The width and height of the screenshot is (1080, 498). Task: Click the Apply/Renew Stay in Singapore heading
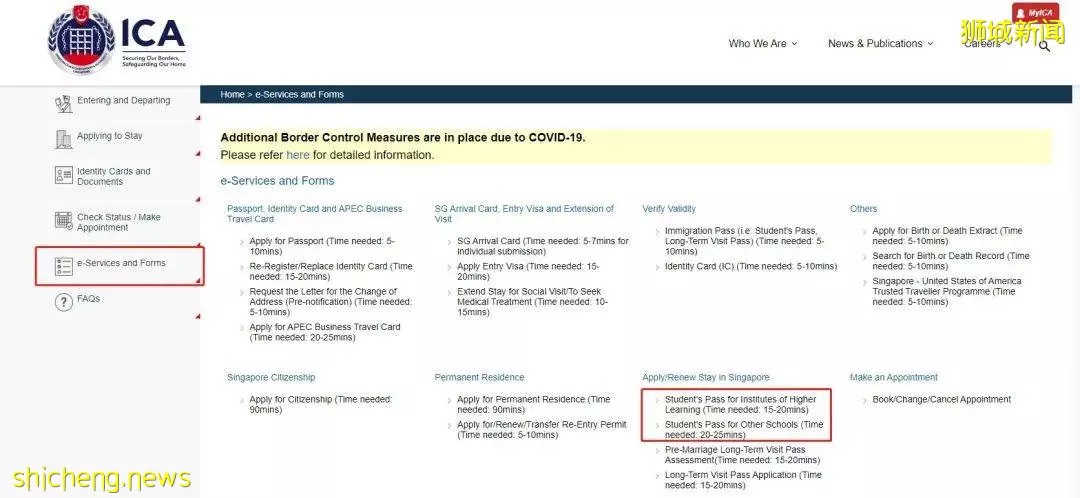[706, 377]
